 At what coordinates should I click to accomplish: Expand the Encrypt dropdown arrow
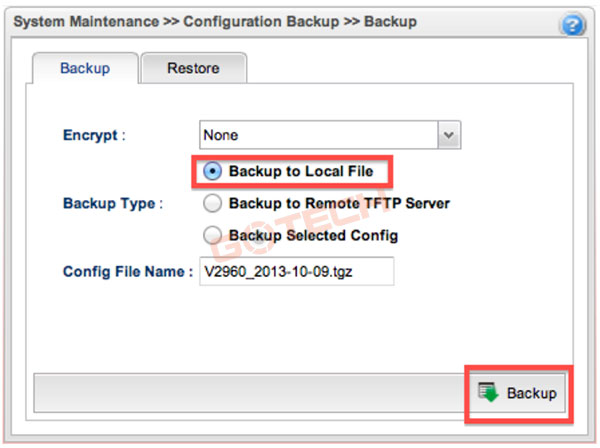449,134
